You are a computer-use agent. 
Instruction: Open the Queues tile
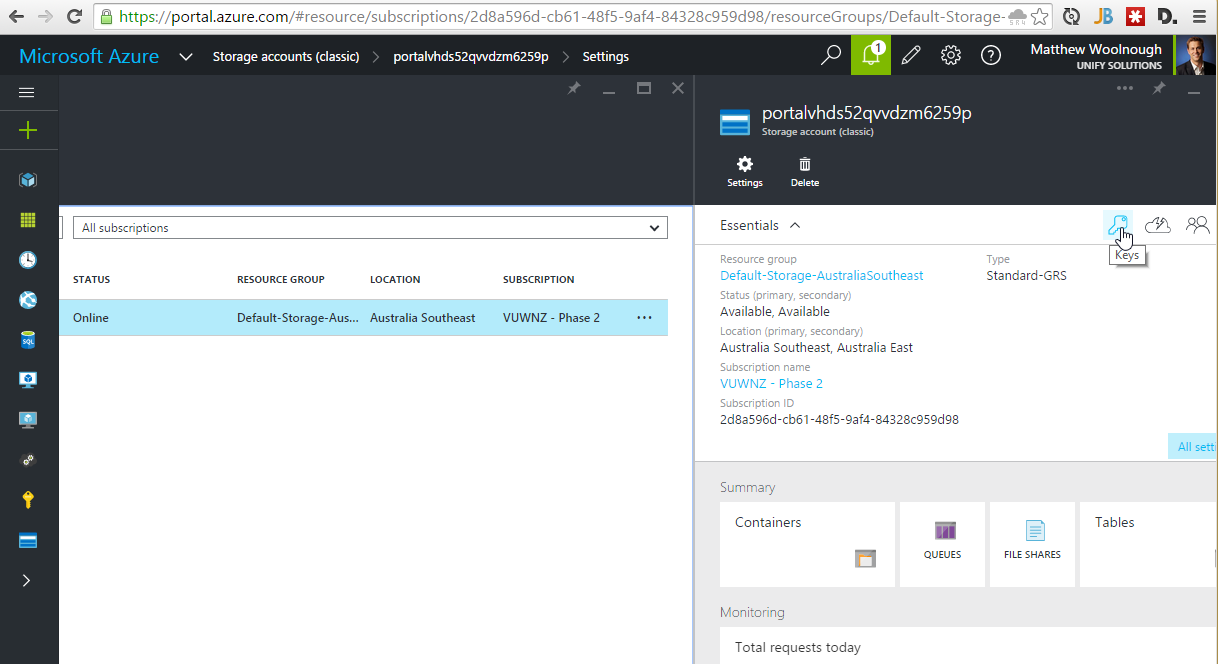[x=942, y=544]
